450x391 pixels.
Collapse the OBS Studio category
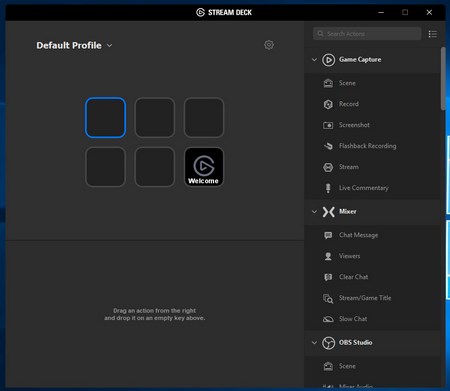(314, 343)
